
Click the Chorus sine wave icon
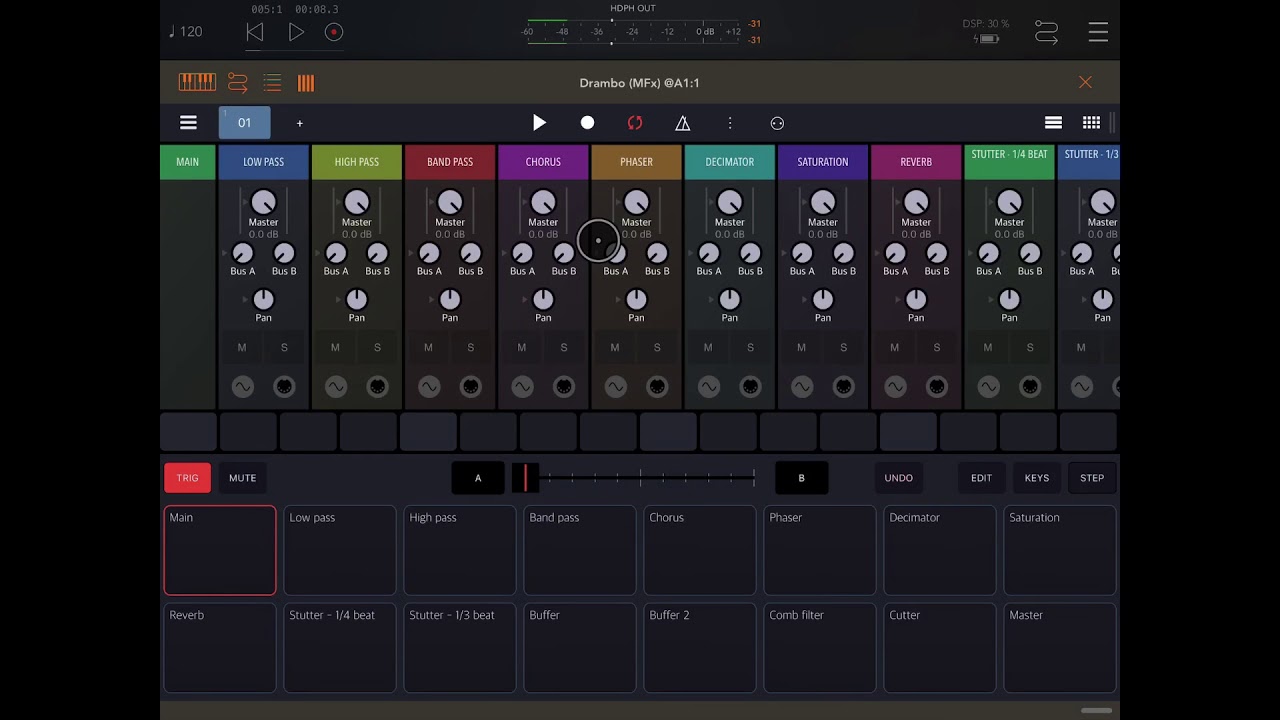[522, 387]
